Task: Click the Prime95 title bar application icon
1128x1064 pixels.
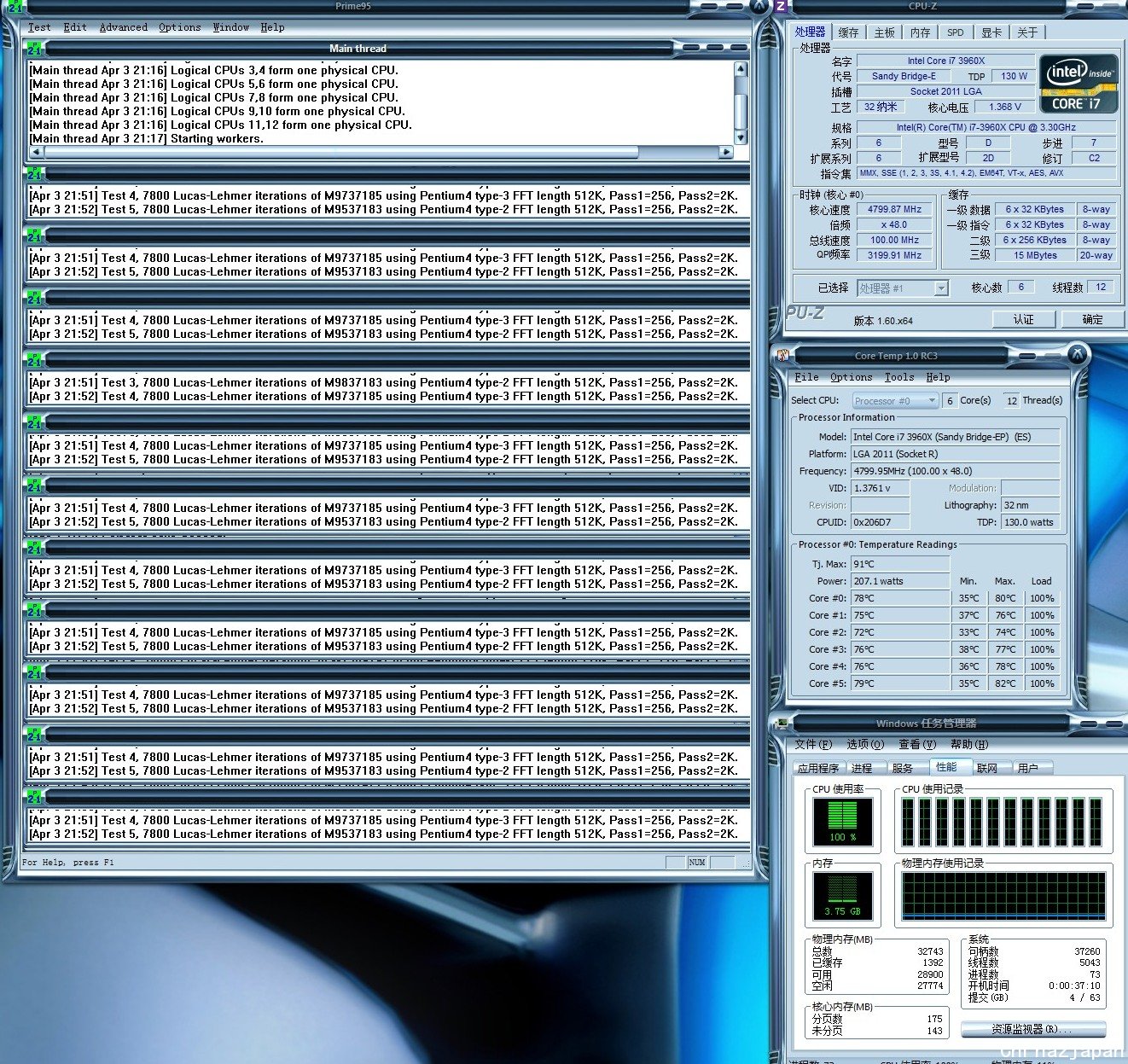Action: [15, 7]
